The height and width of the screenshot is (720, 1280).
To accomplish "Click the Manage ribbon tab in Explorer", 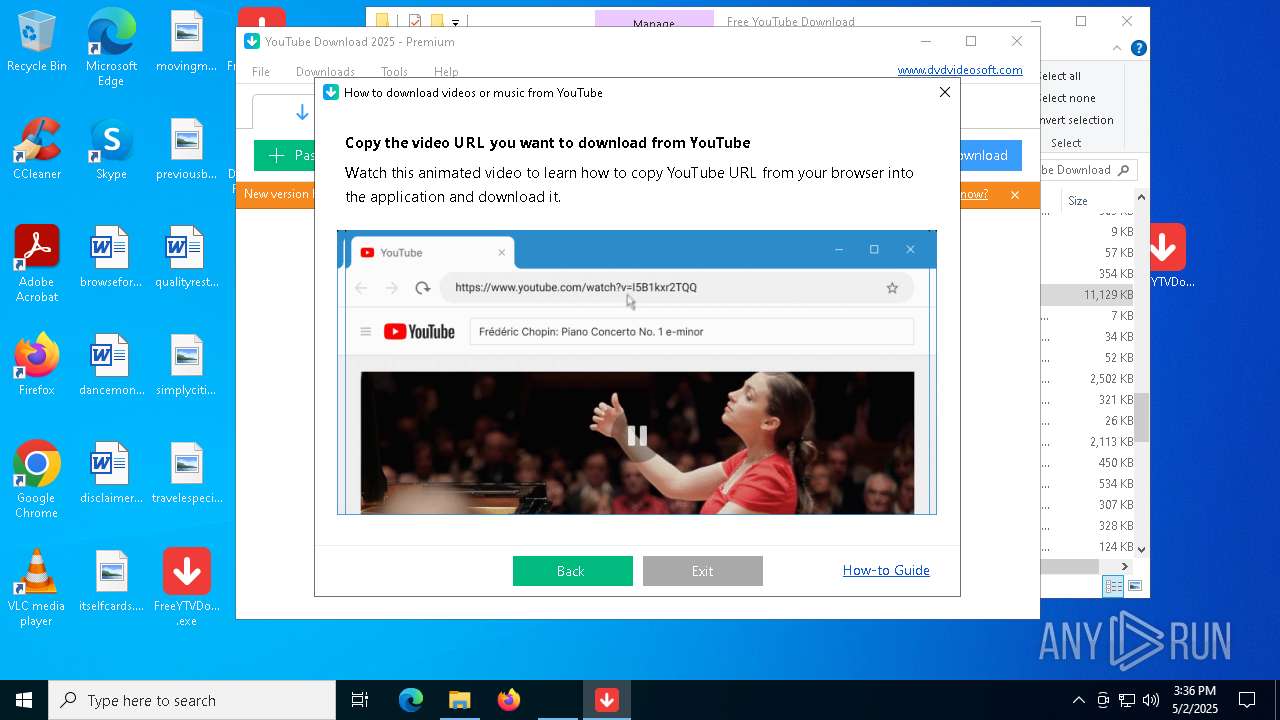I will 654,22.
